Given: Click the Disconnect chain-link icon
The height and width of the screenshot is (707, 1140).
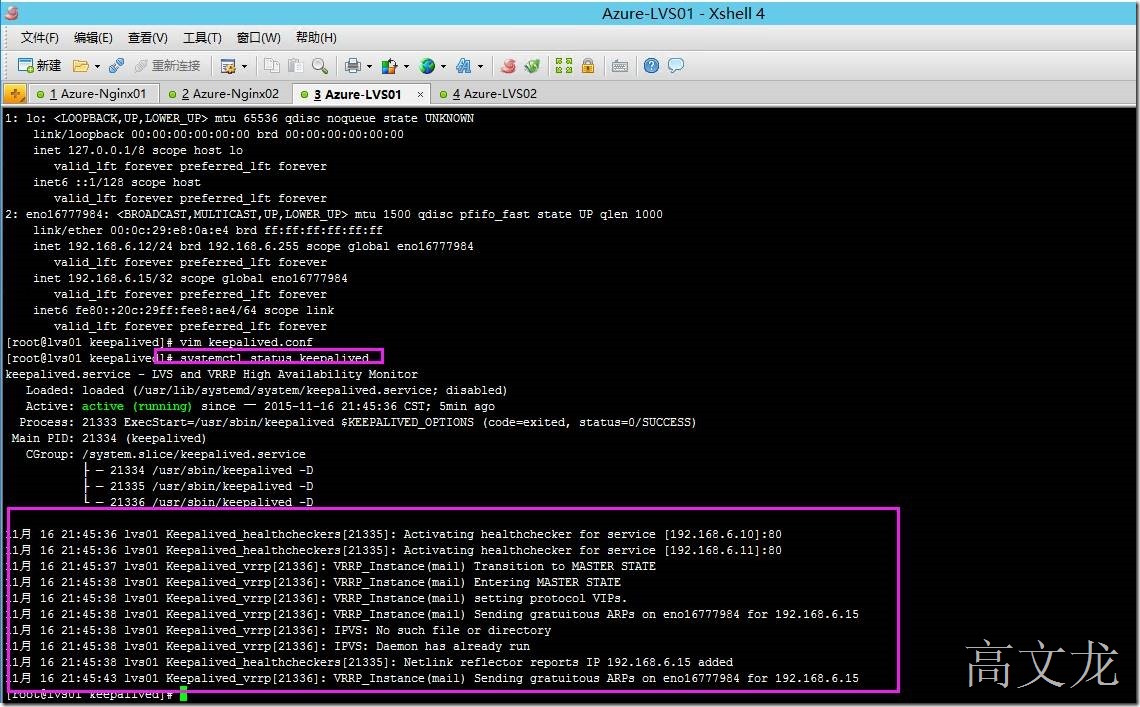Looking at the screenshot, I should (x=116, y=65).
